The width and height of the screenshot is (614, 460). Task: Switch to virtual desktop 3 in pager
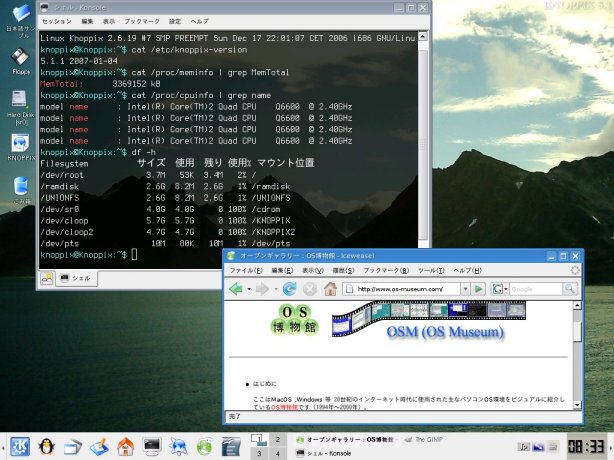(x=259, y=453)
